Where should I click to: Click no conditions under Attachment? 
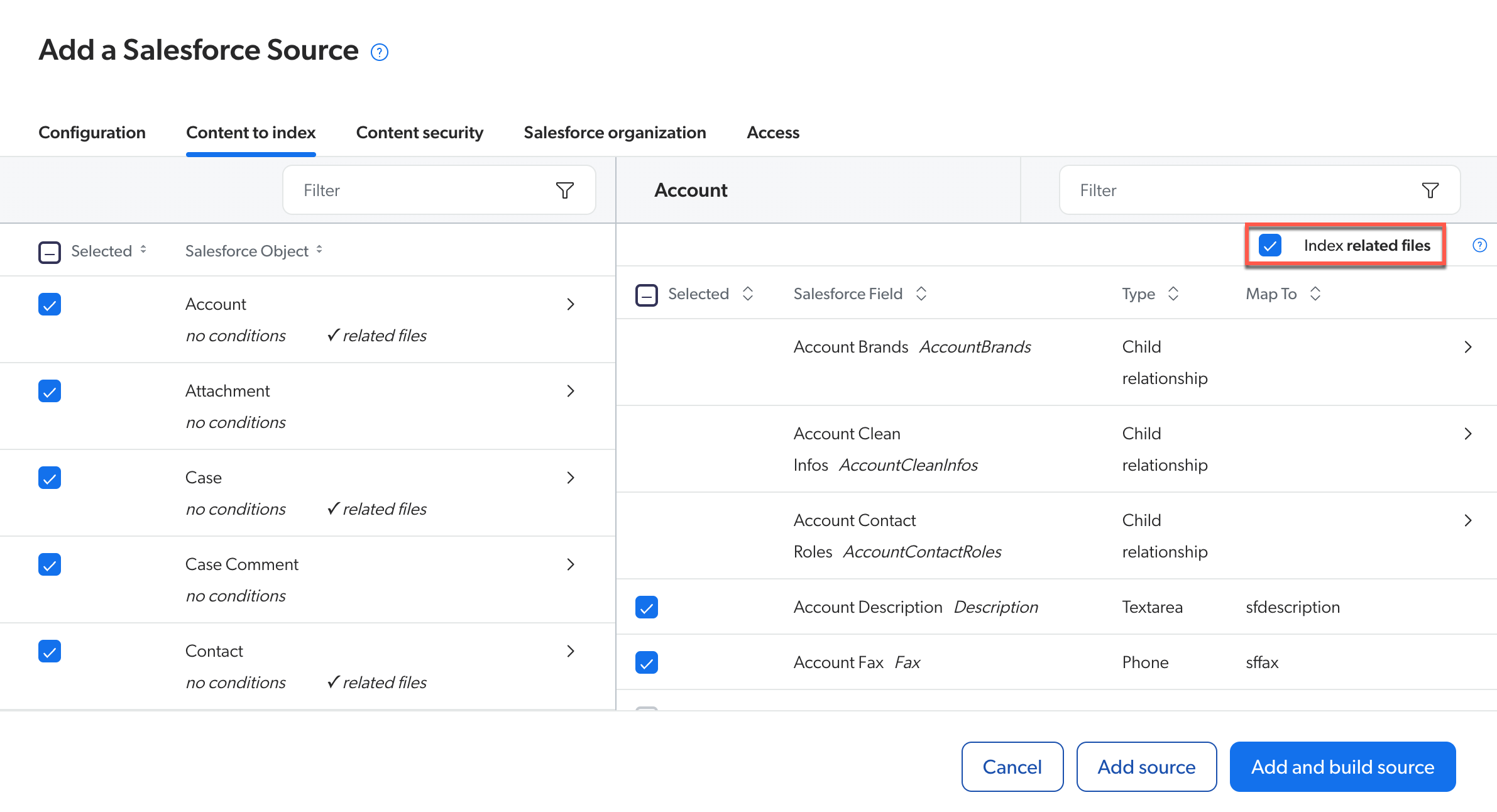click(x=236, y=422)
